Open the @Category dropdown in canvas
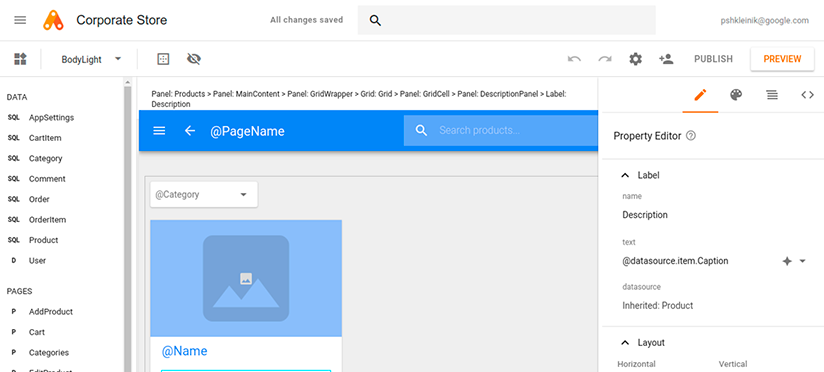Image resolution: width=824 pixels, height=372 pixels. click(x=204, y=194)
